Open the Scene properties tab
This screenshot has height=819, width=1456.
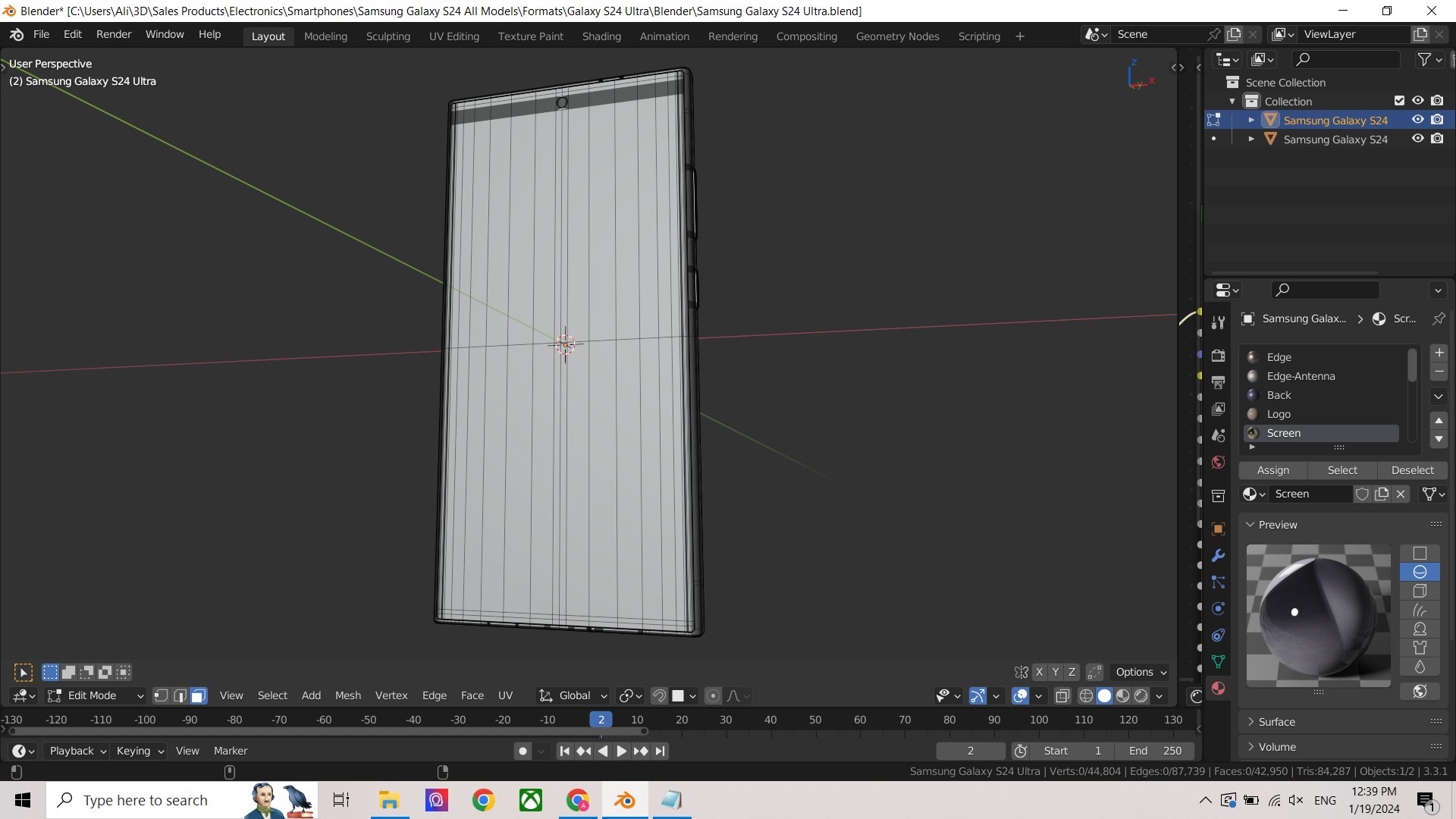[x=1218, y=435]
